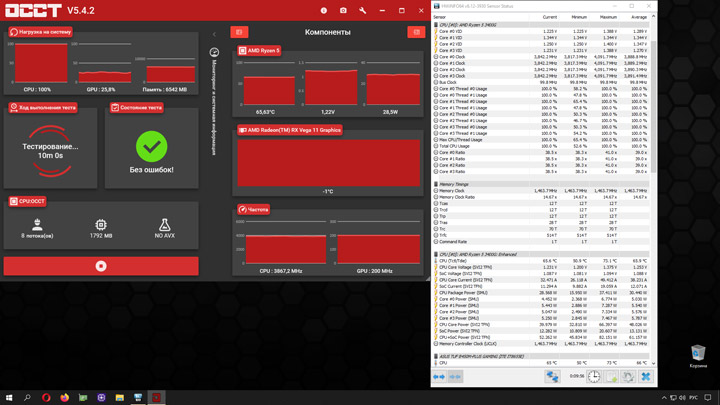The height and width of the screenshot is (405, 720).
Task: Open File Explorer from the taskbar
Action: (x=119, y=397)
